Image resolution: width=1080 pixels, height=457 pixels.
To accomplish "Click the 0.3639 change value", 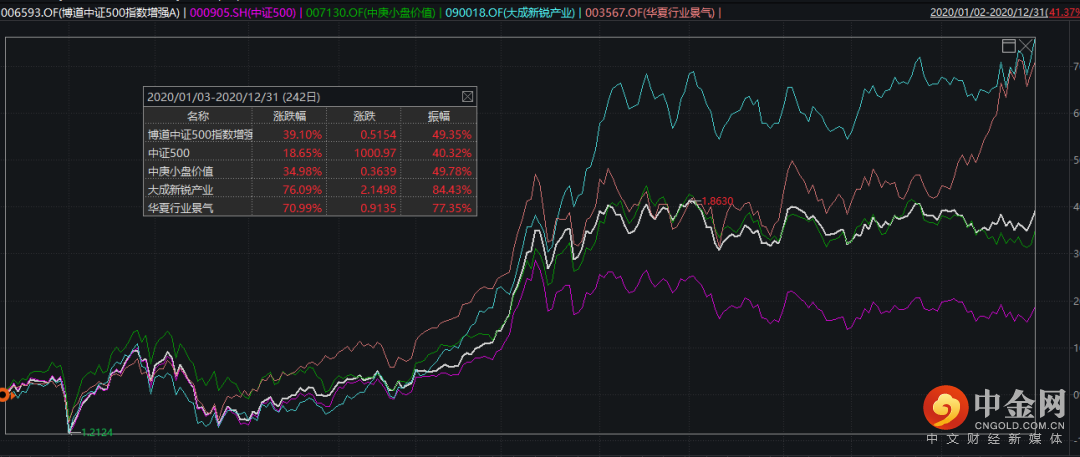I will click(379, 172).
